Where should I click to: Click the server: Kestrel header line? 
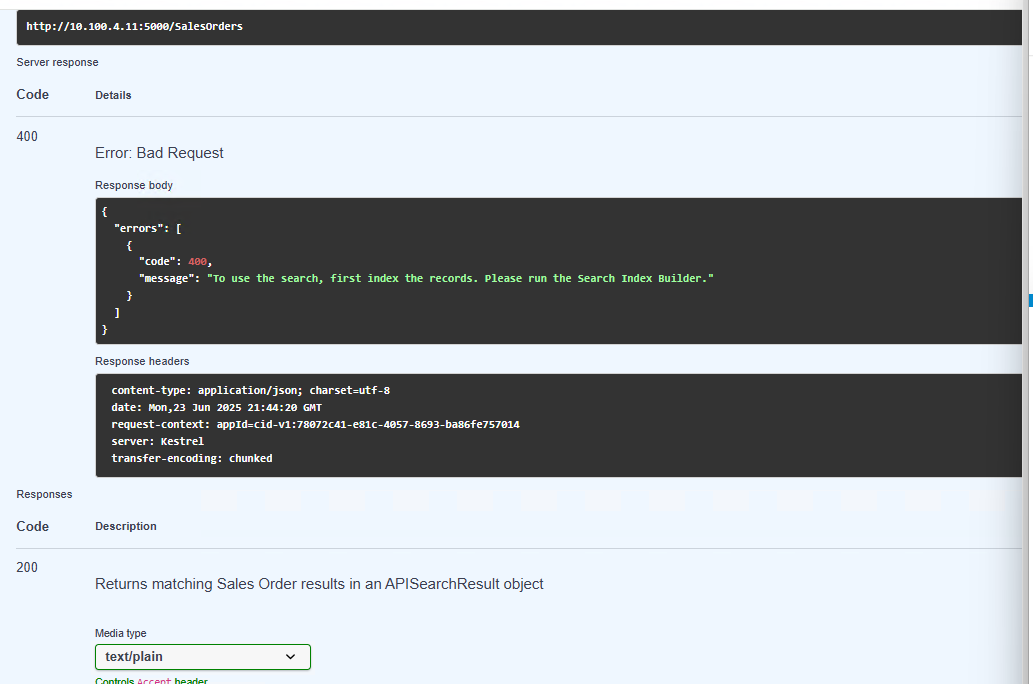pyautogui.click(x=157, y=441)
